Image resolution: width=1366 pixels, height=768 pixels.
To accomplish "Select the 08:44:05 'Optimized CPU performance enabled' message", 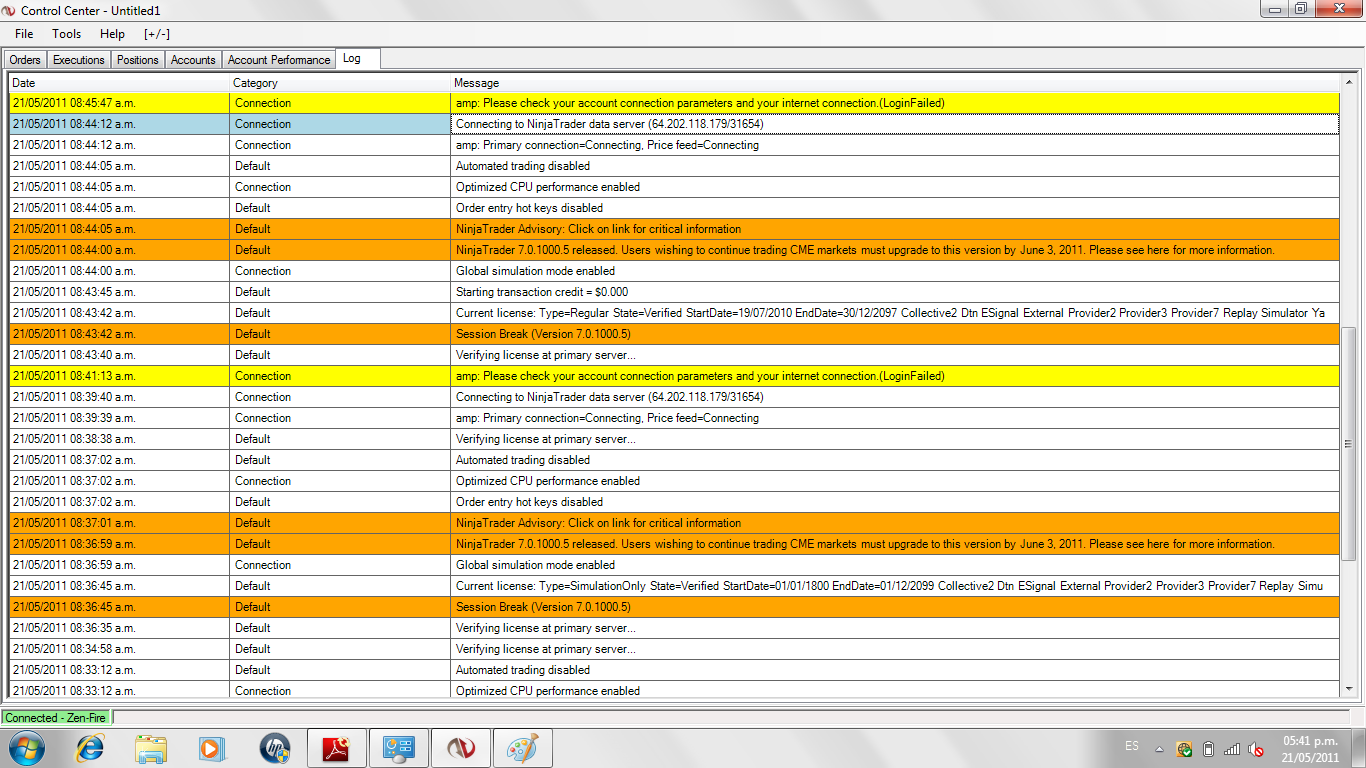I will [x=895, y=187].
